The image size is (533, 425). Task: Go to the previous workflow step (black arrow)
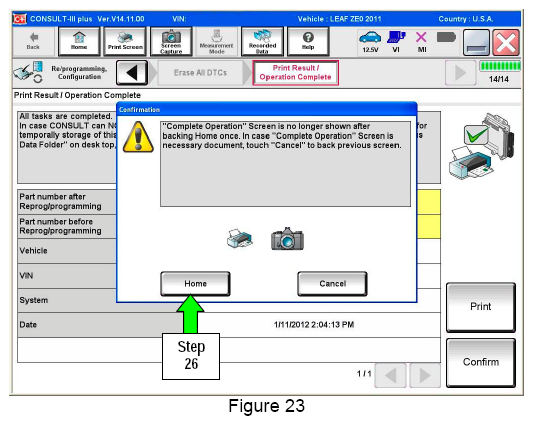132,73
